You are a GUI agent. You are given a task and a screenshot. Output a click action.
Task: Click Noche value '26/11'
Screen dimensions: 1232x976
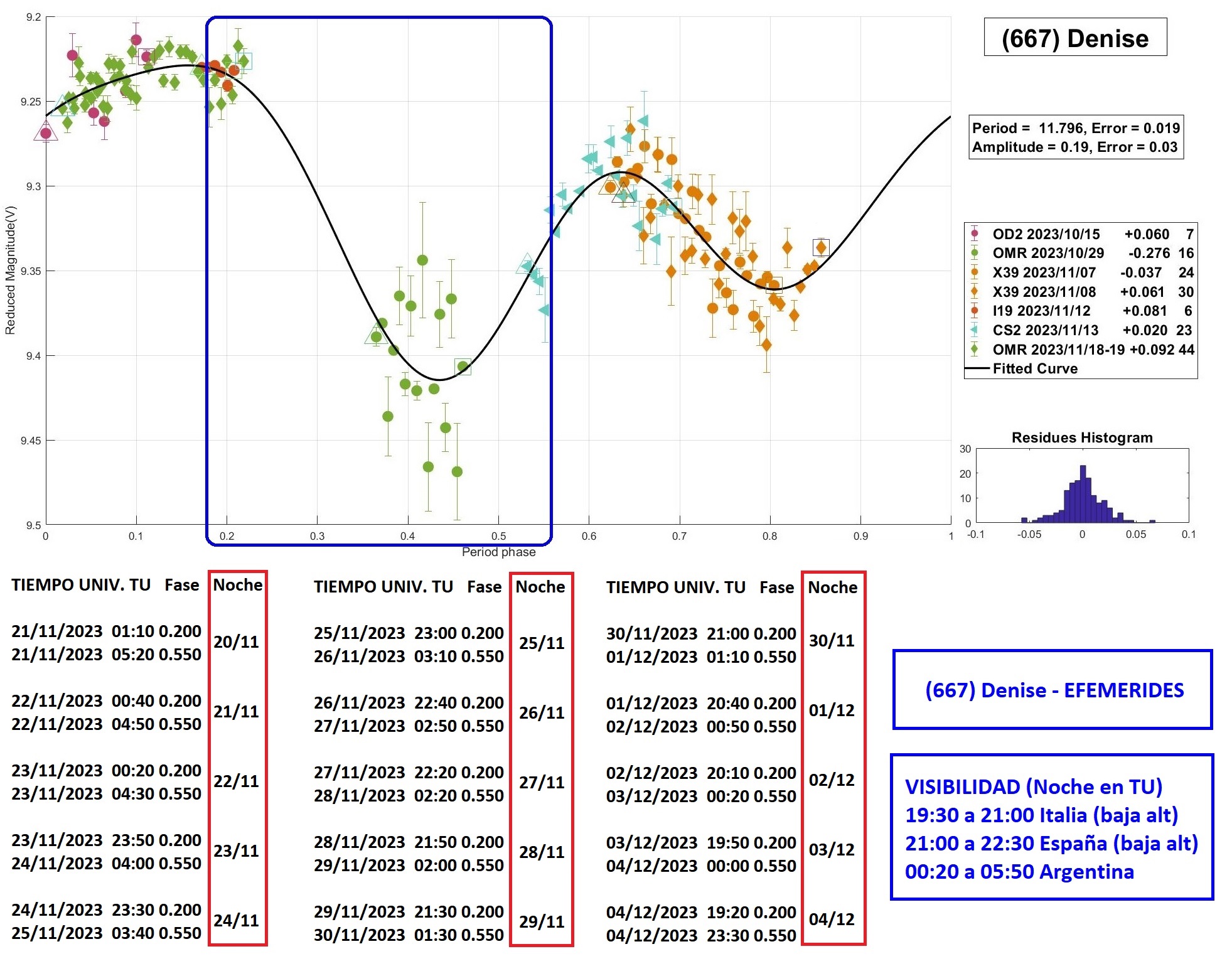[542, 712]
